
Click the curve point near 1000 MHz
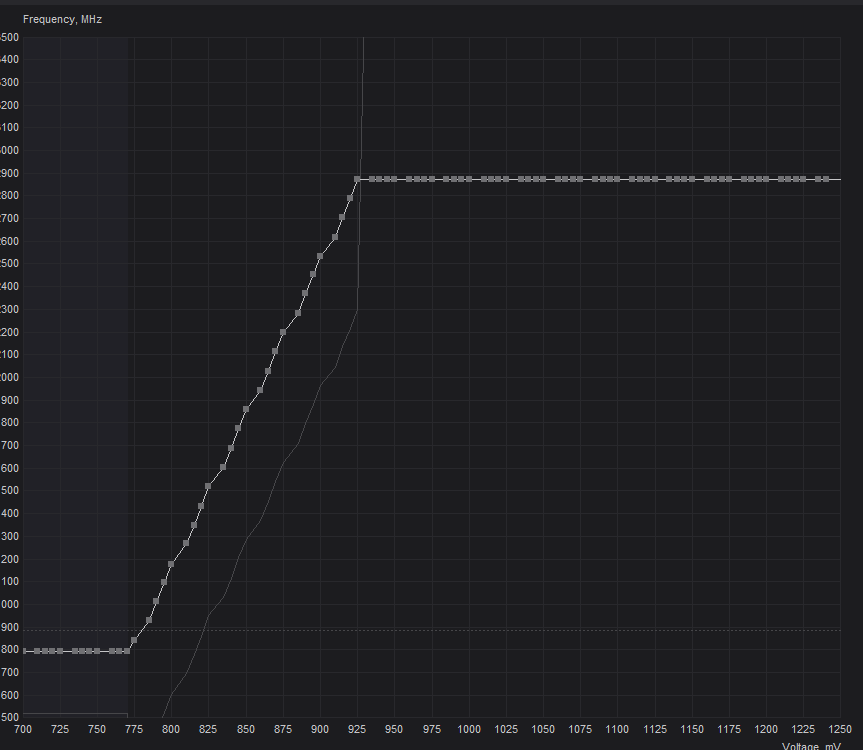click(156, 601)
